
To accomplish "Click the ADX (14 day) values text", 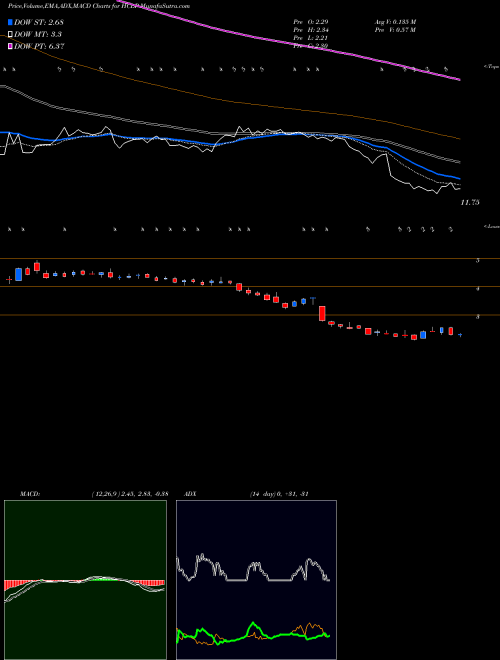I will (279, 494).
